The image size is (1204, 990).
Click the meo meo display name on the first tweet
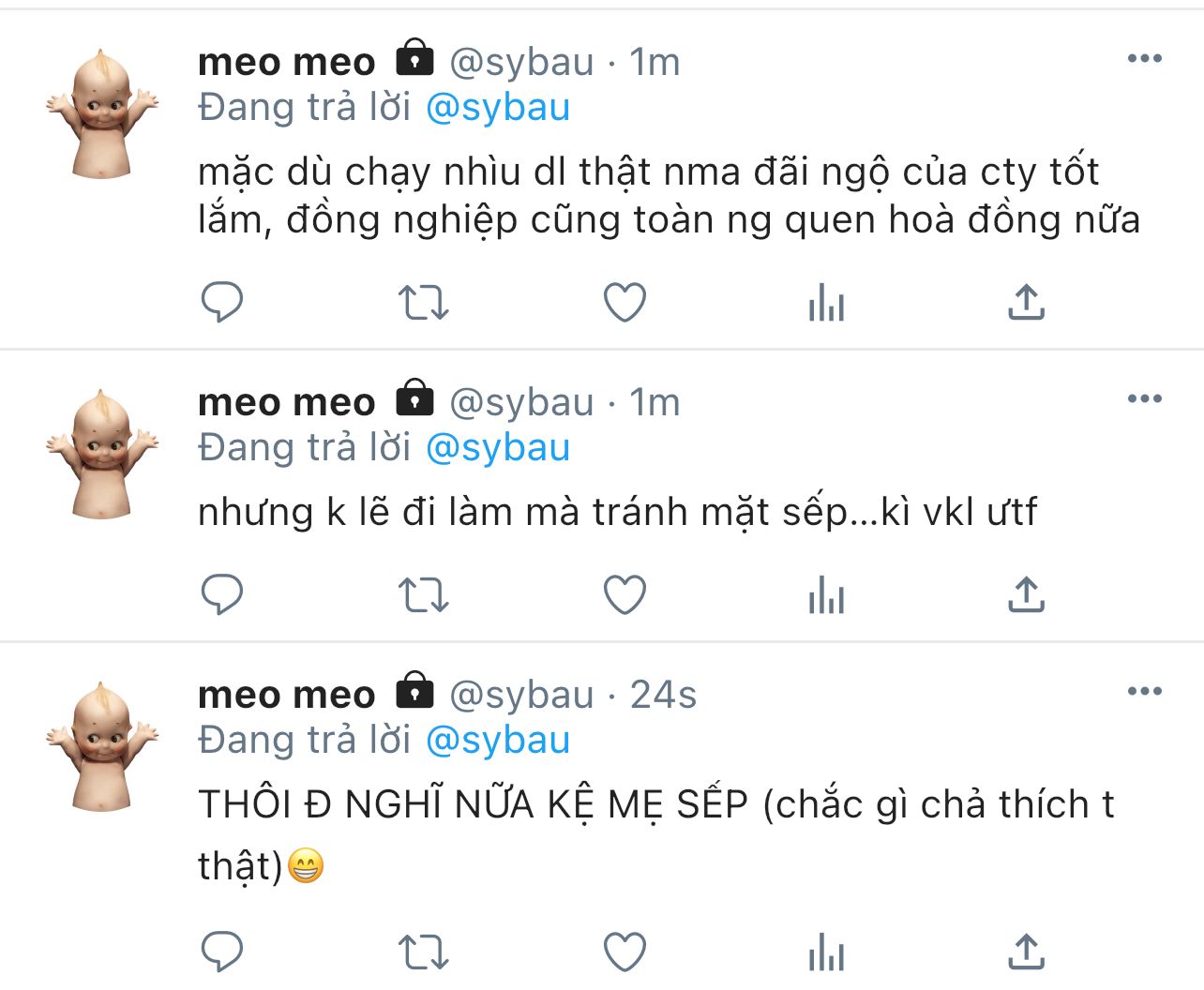click(x=286, y=62)
